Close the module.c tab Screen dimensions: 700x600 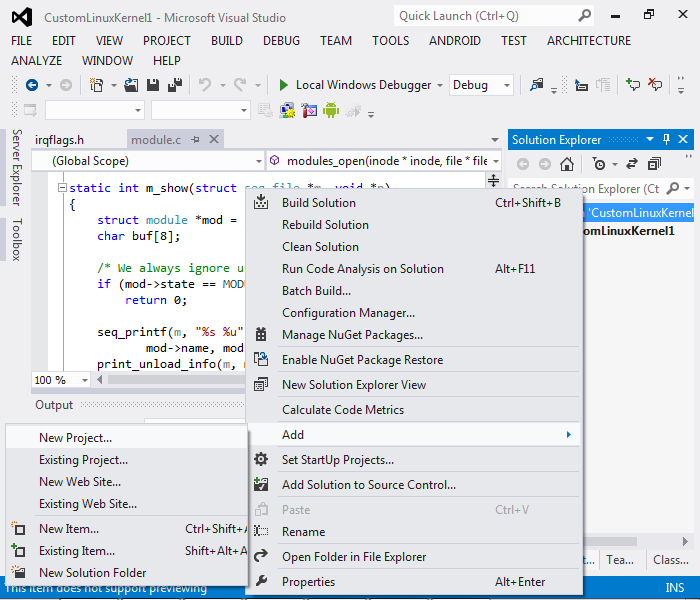[214, 139]
